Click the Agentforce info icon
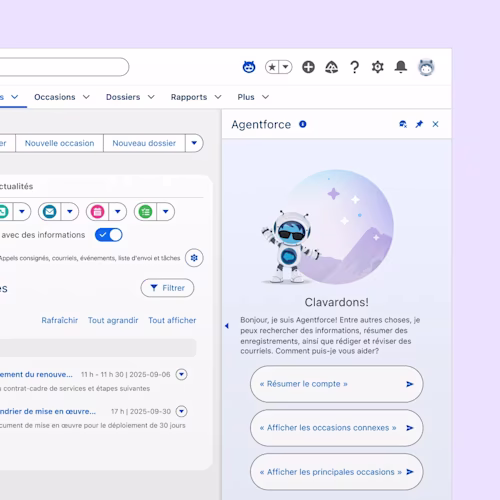 click(303, 124)
